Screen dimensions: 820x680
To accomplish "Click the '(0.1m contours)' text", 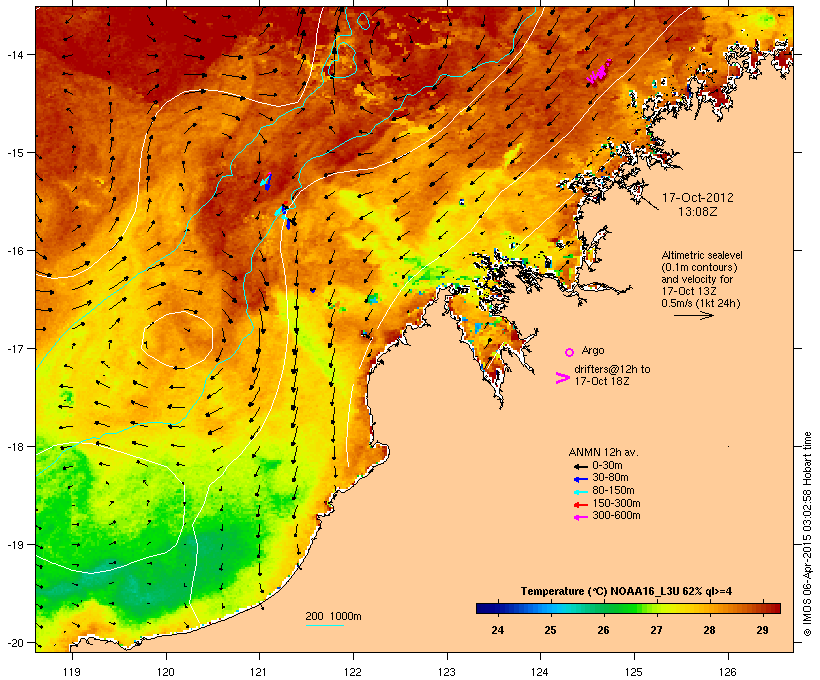I will tap(700, 267).
